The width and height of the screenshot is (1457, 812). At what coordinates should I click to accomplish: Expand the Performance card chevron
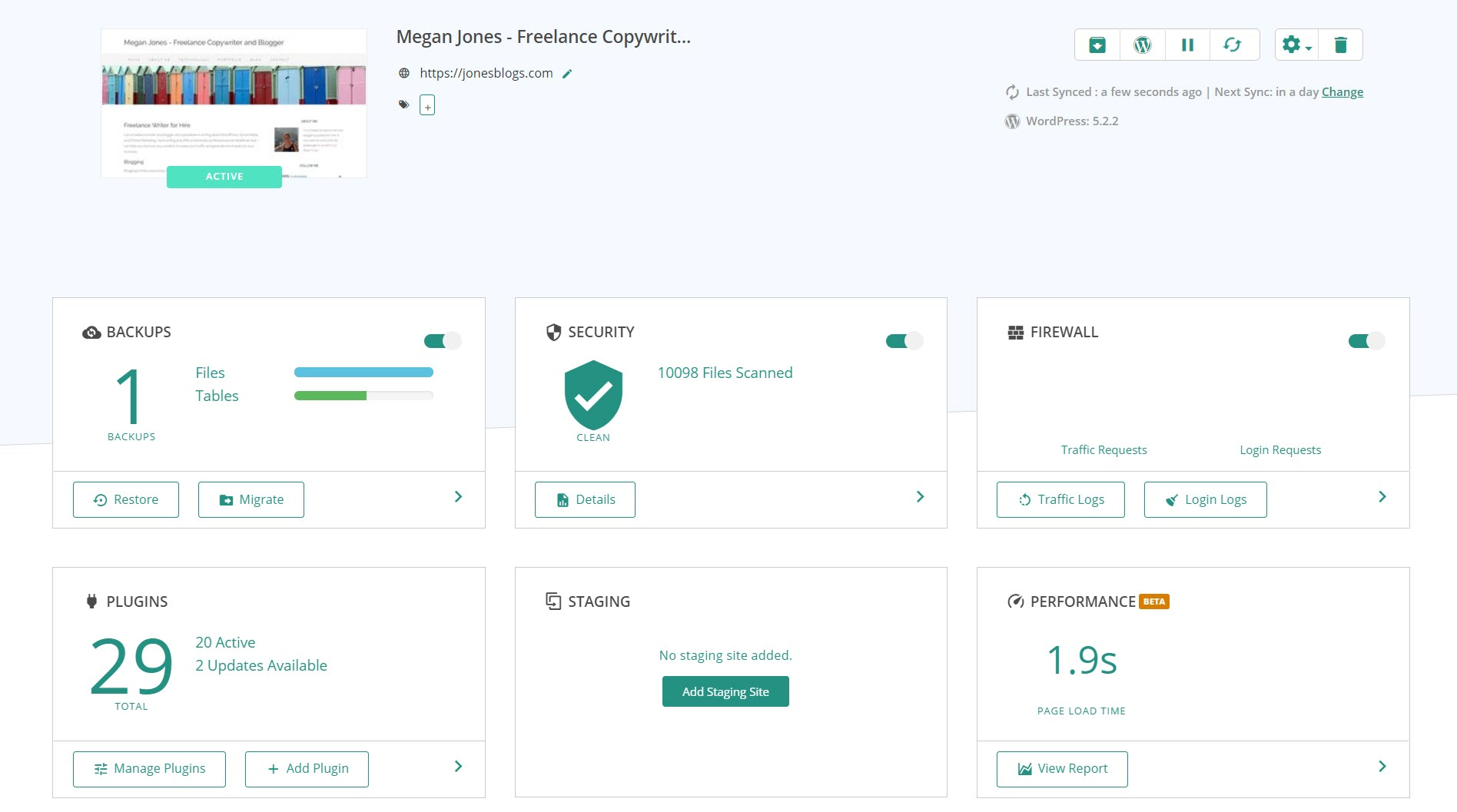pyautogui.click(x=1382, y=766)
